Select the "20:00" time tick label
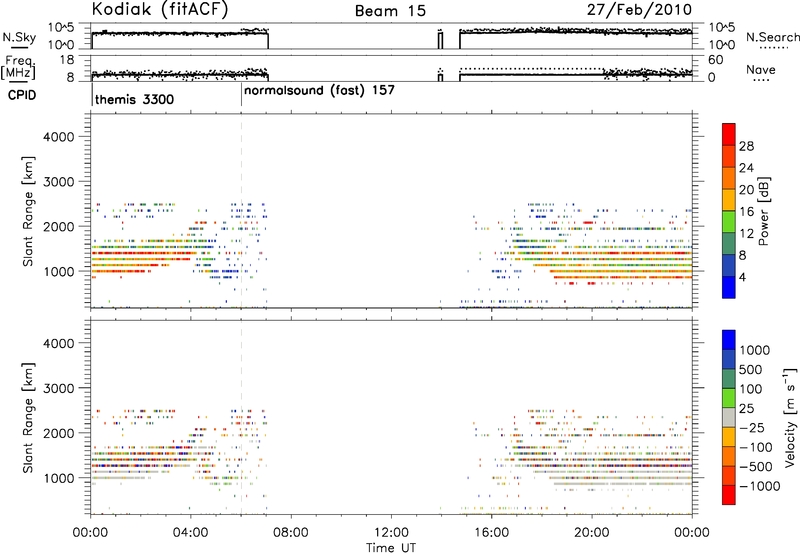The image size is (800, 554). point(591,533)
